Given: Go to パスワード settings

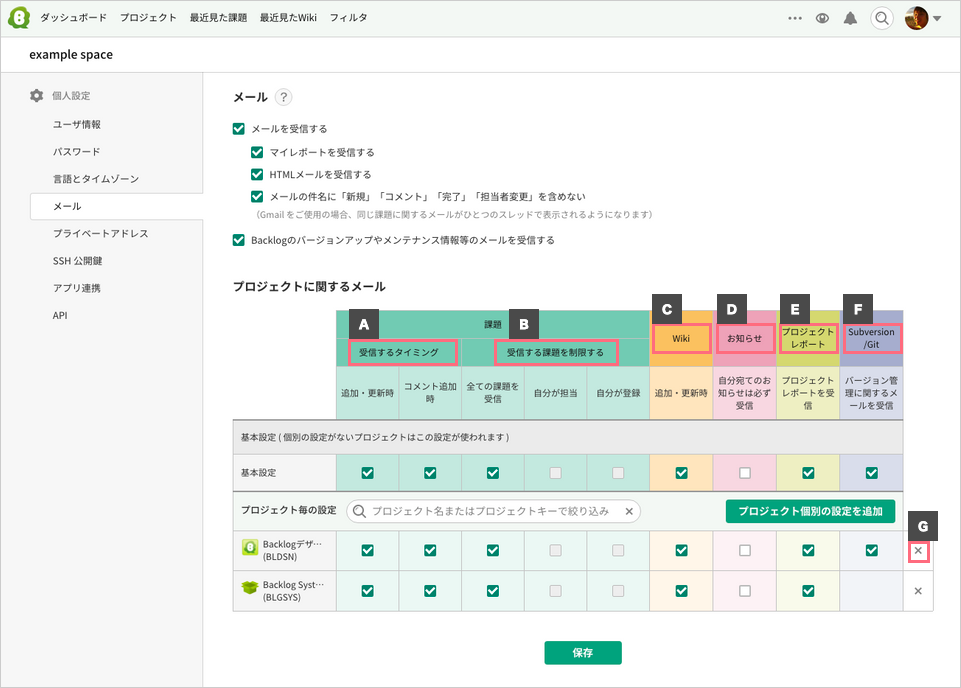Looking at the screenshot, I should click(77, 151).
